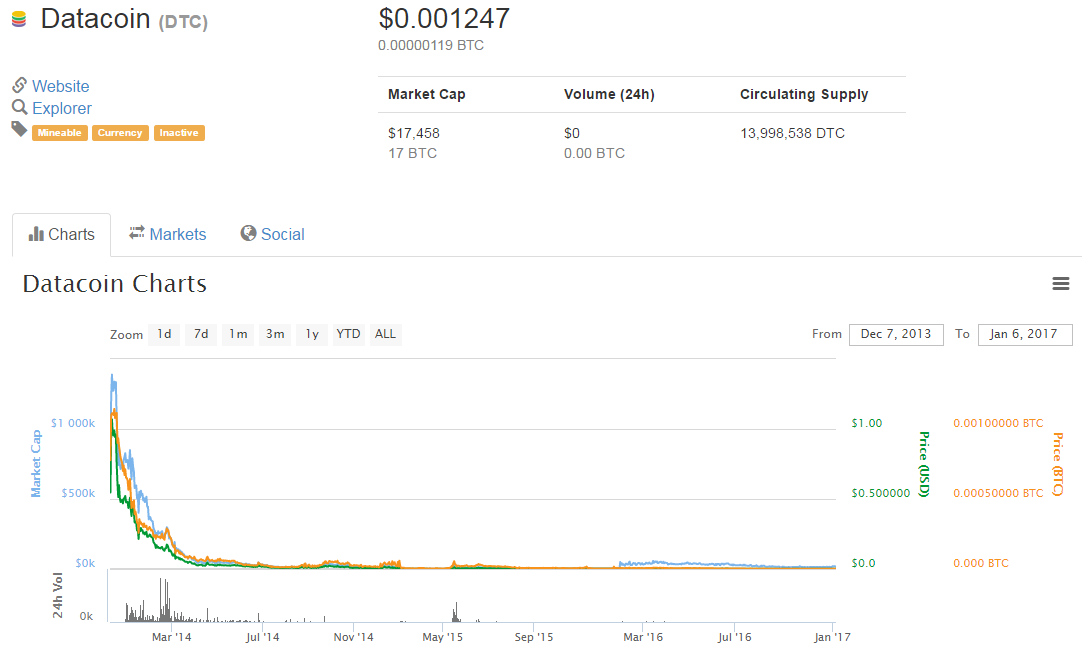The width and height of the screenshot is (1092, 661).
Task: Set chart zoom to ALL
Action: coord(385,334)
